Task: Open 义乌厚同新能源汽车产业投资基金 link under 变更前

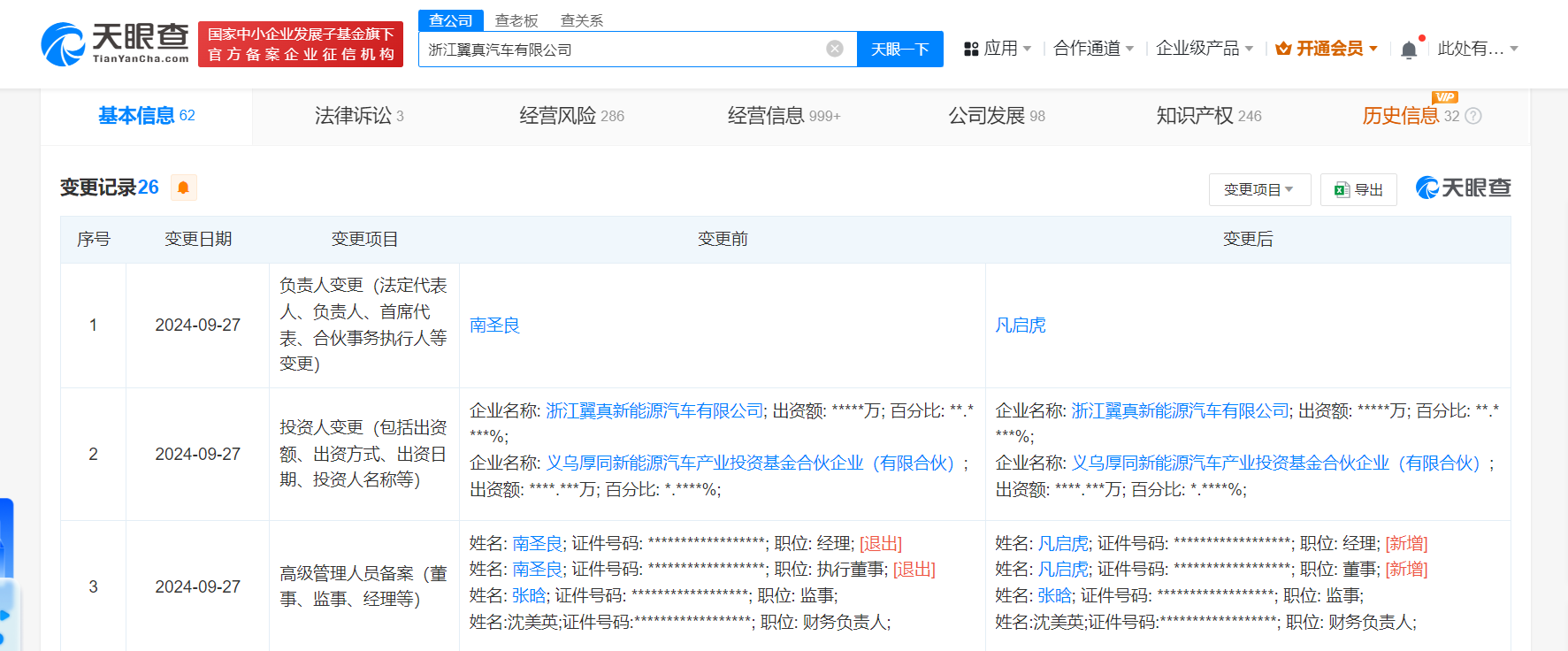Action: click(750, 463)
